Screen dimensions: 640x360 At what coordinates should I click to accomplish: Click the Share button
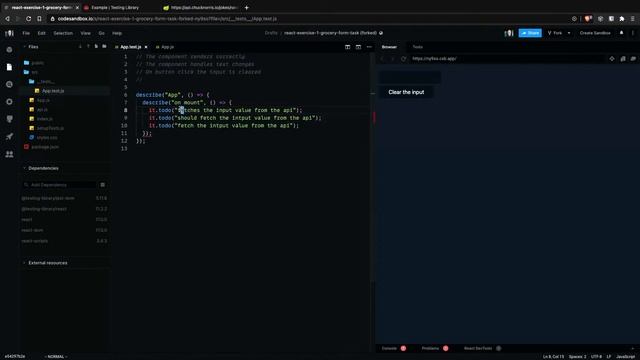point(530,33)
